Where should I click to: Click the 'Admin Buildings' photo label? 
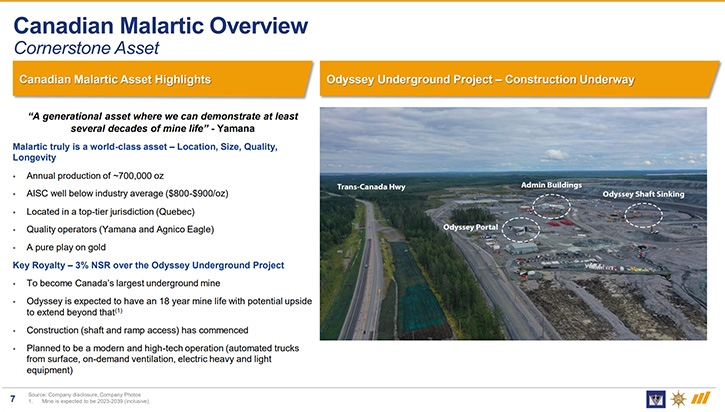[x=551, y=185]
